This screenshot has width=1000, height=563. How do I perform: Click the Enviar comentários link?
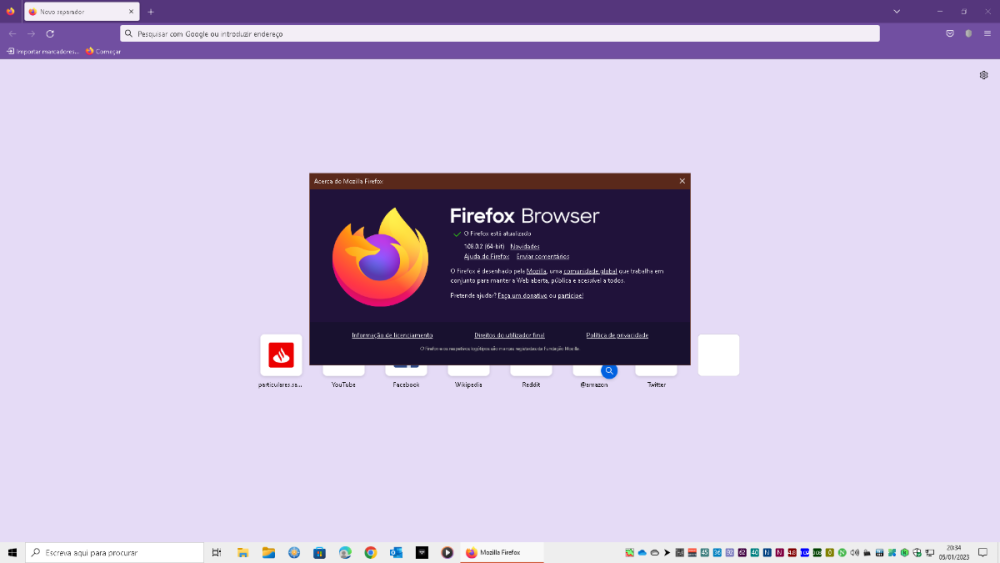542,256
